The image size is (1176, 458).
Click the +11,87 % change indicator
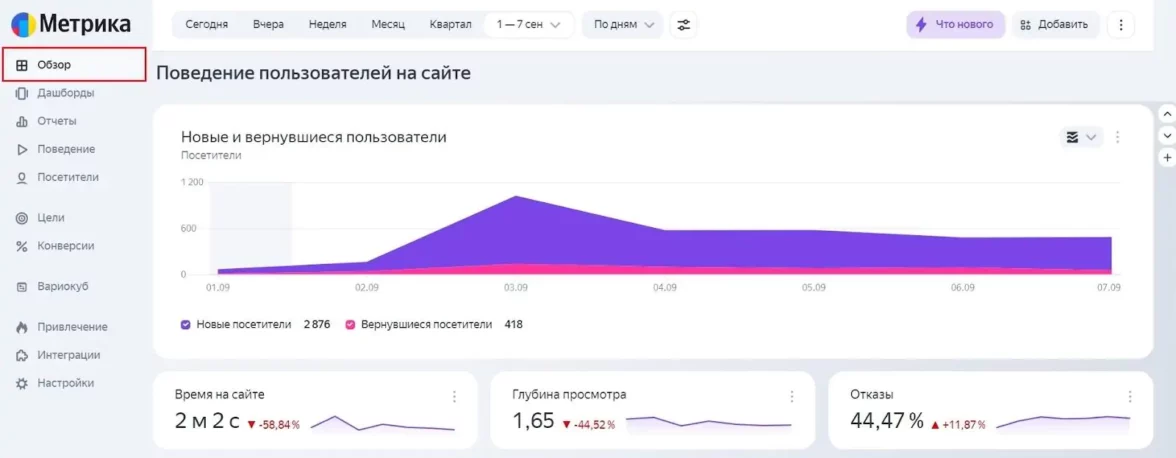958,425
